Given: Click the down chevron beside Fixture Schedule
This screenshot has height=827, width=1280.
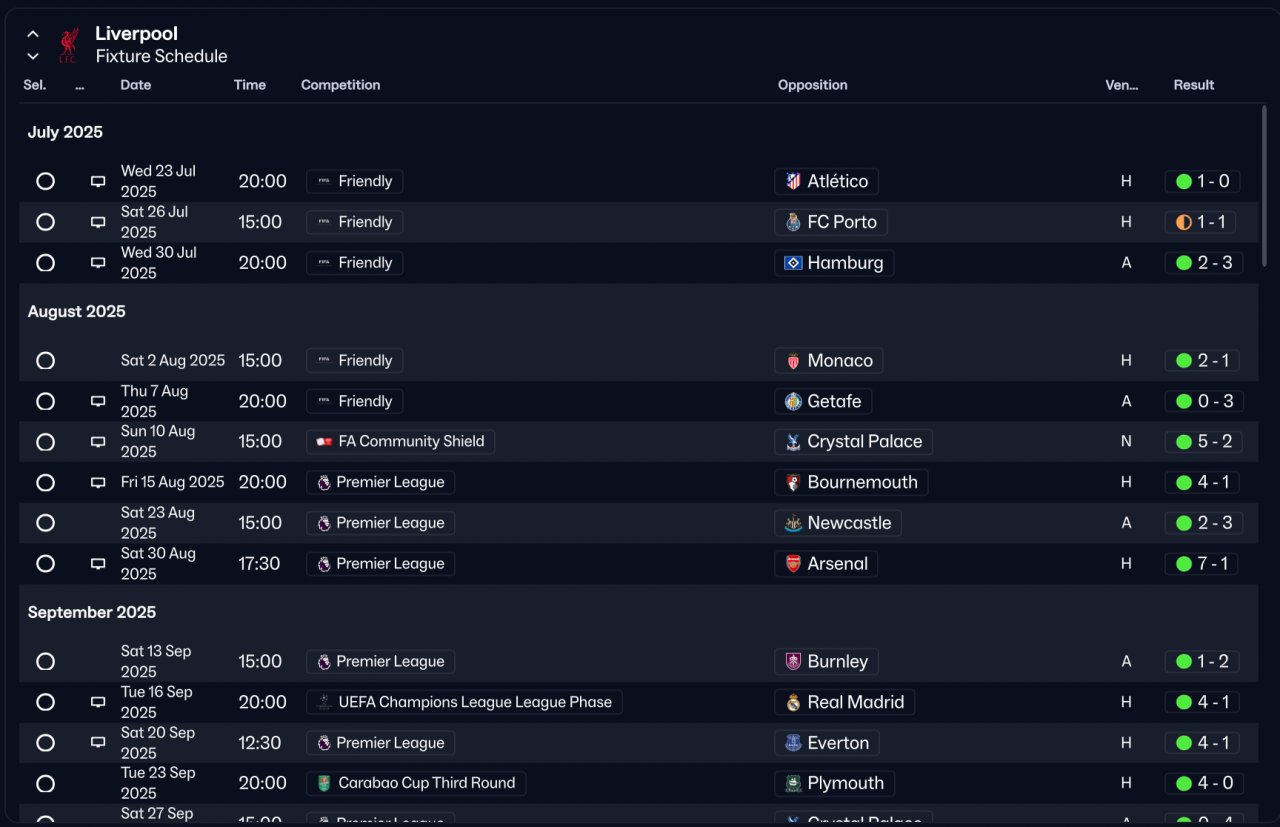Looking at the screenshot, I should (33, 57).
